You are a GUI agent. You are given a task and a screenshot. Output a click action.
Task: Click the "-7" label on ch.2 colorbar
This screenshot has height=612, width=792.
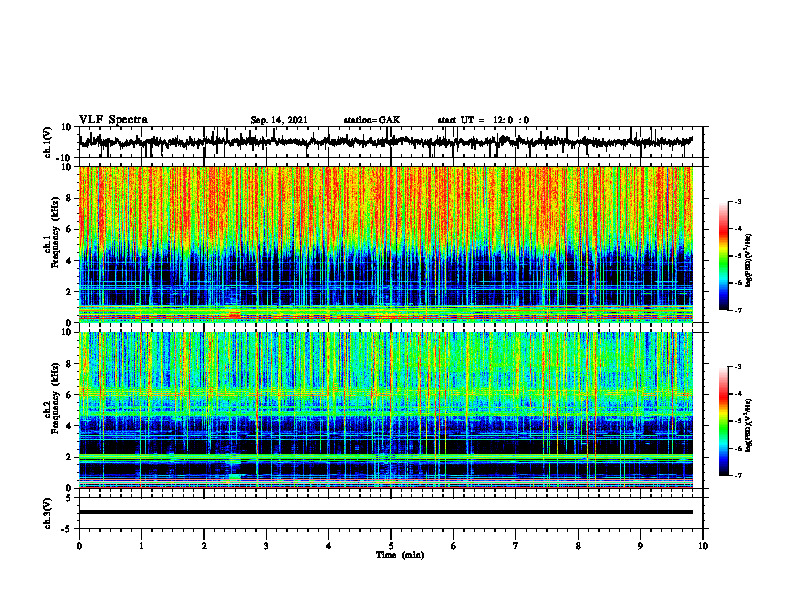[738, 475]
